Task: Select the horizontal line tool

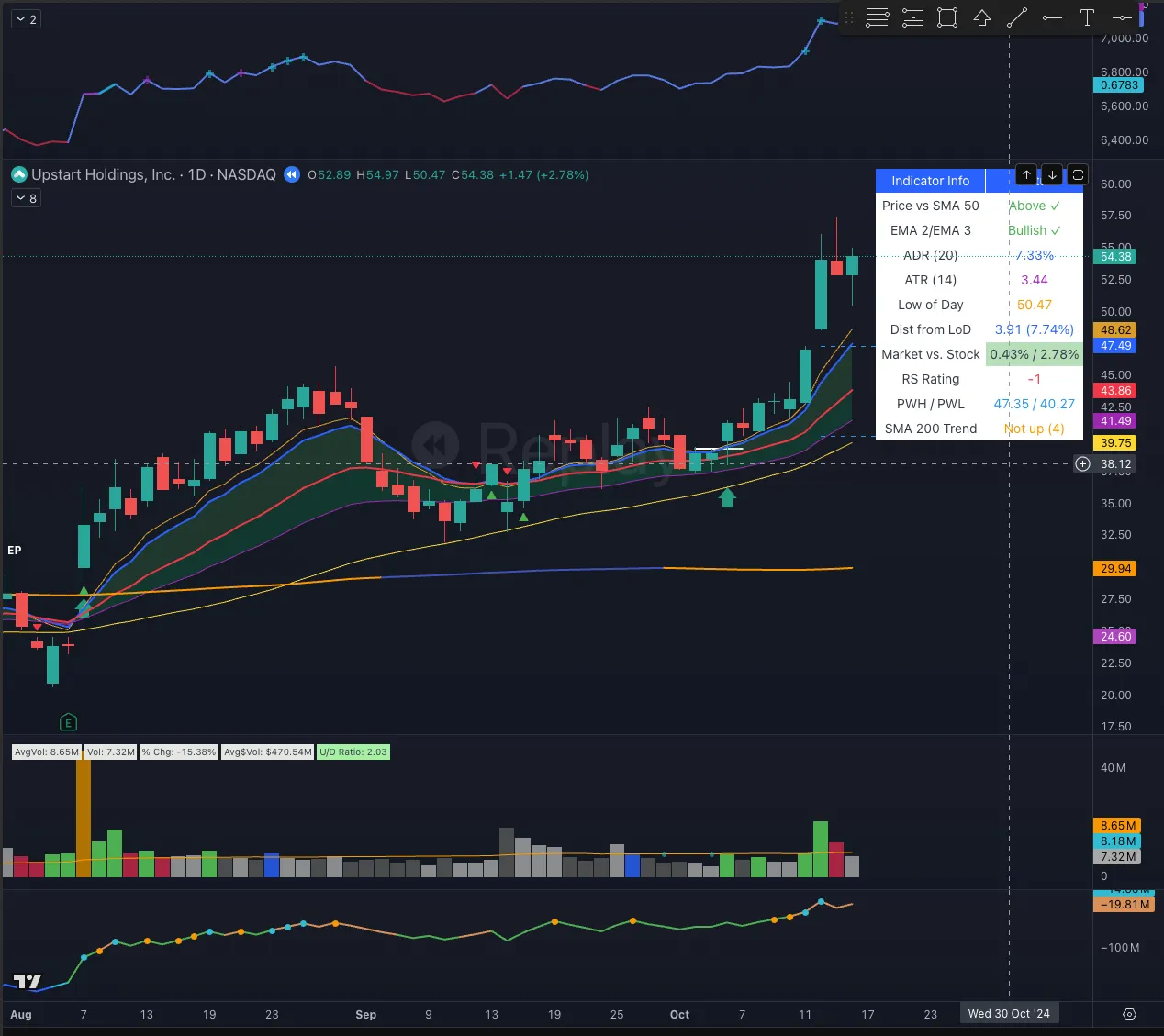Action: coord(1122,17)
